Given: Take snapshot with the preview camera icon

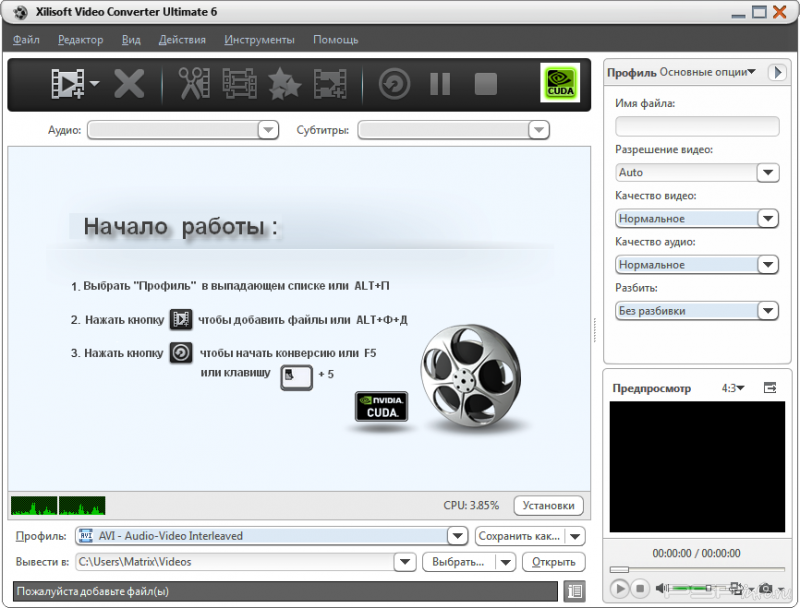Looking at the screenshot, I should tap(766, 589).
